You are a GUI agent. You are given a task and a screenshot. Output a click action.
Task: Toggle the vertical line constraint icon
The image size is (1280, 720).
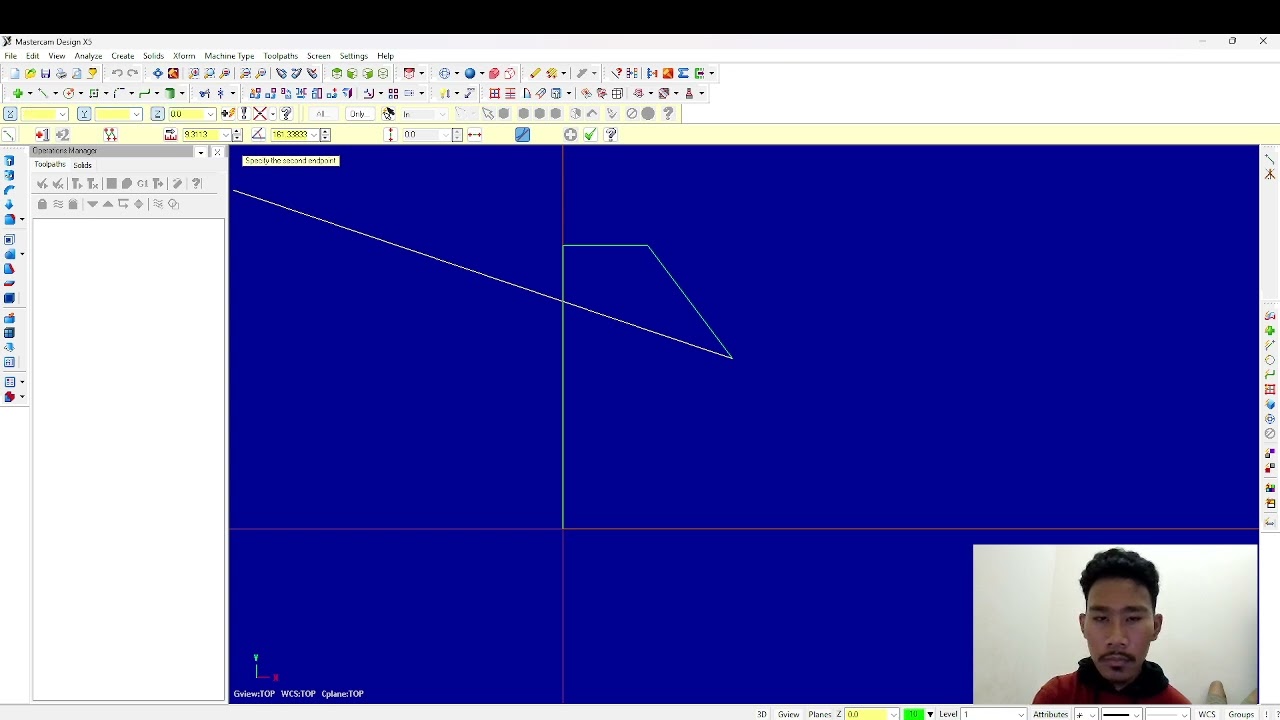click(390, 135)
